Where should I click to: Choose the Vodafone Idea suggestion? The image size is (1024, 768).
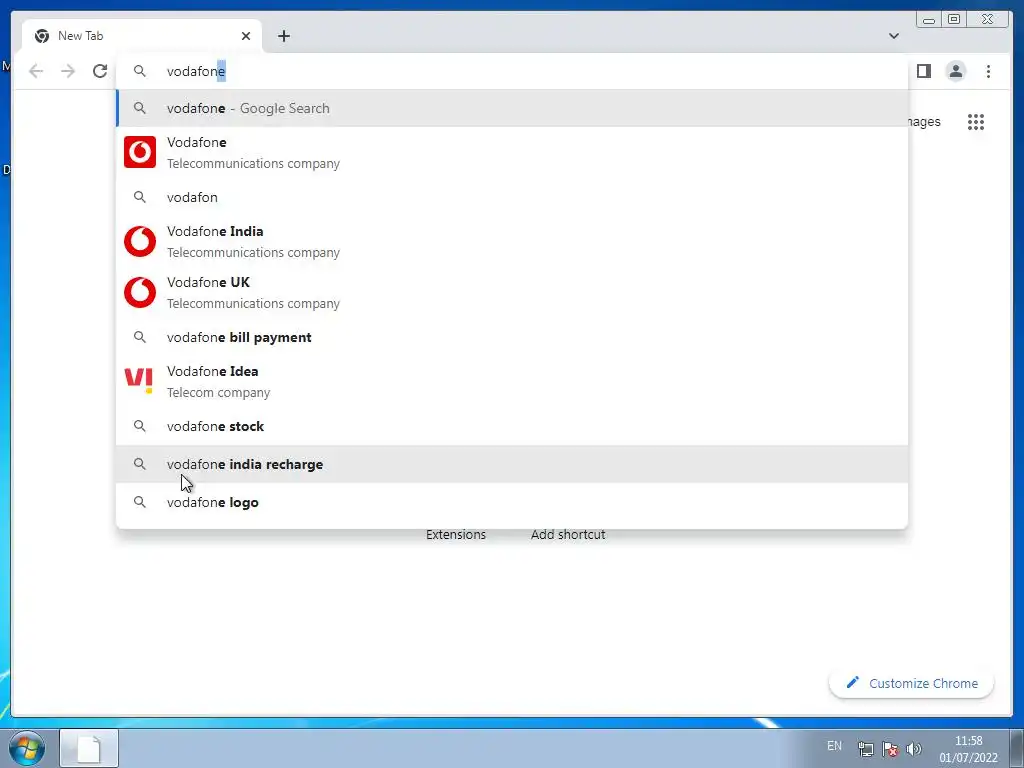[512, 381]
